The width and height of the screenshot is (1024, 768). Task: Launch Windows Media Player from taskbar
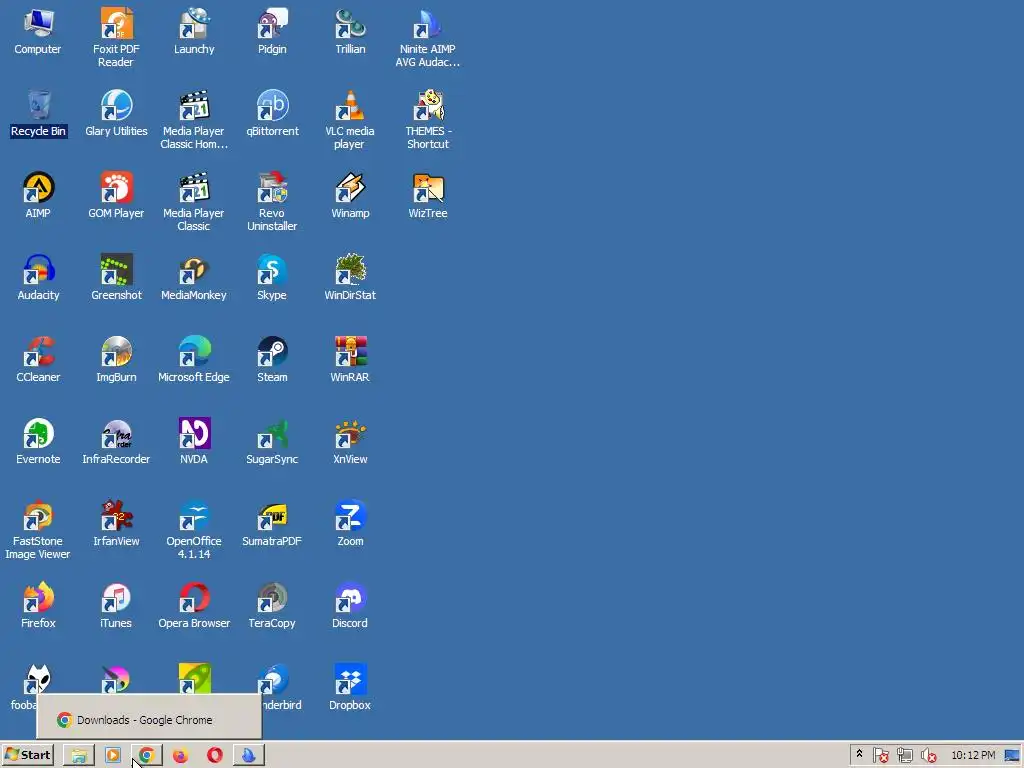pos(113,756)
